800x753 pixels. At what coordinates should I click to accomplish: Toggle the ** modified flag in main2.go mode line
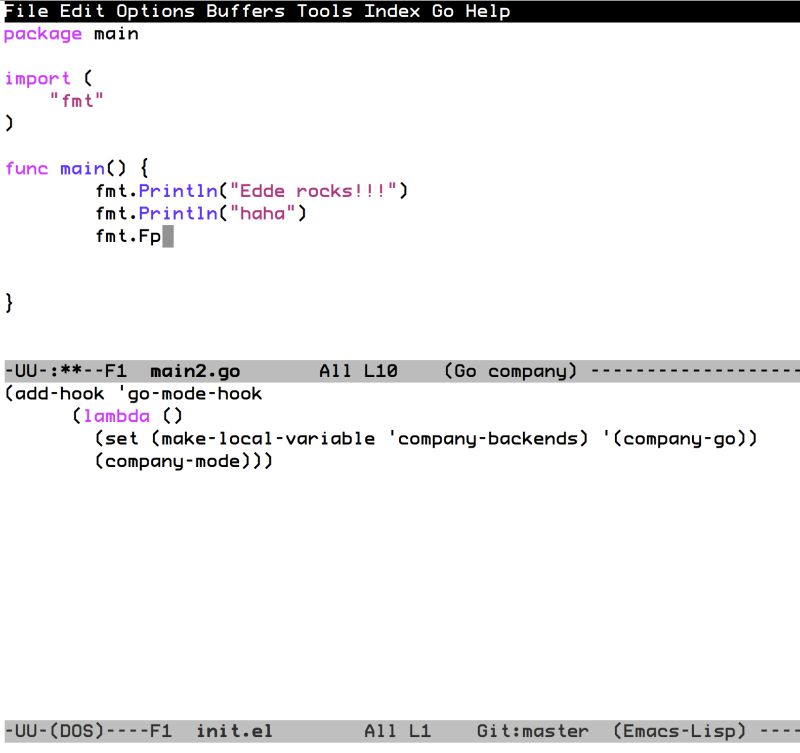pyautogui.click(x=70, y=370)
